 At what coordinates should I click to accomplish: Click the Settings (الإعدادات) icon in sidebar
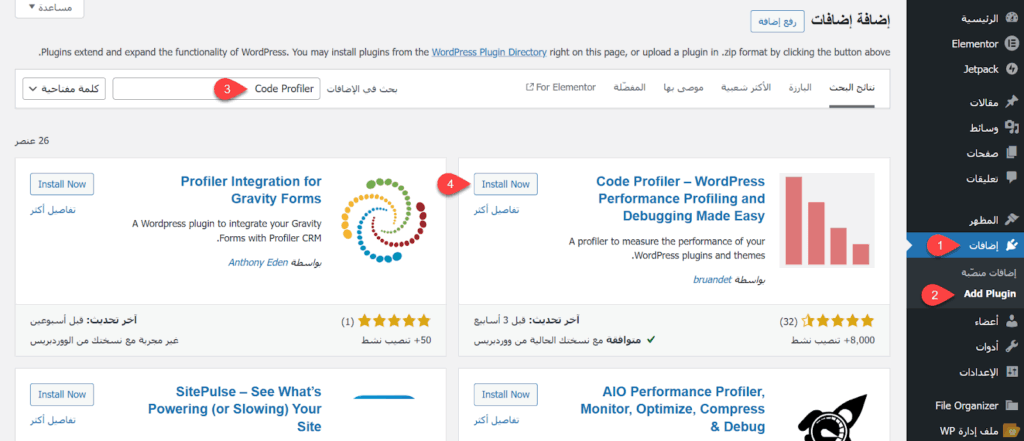click(1011, 372)
